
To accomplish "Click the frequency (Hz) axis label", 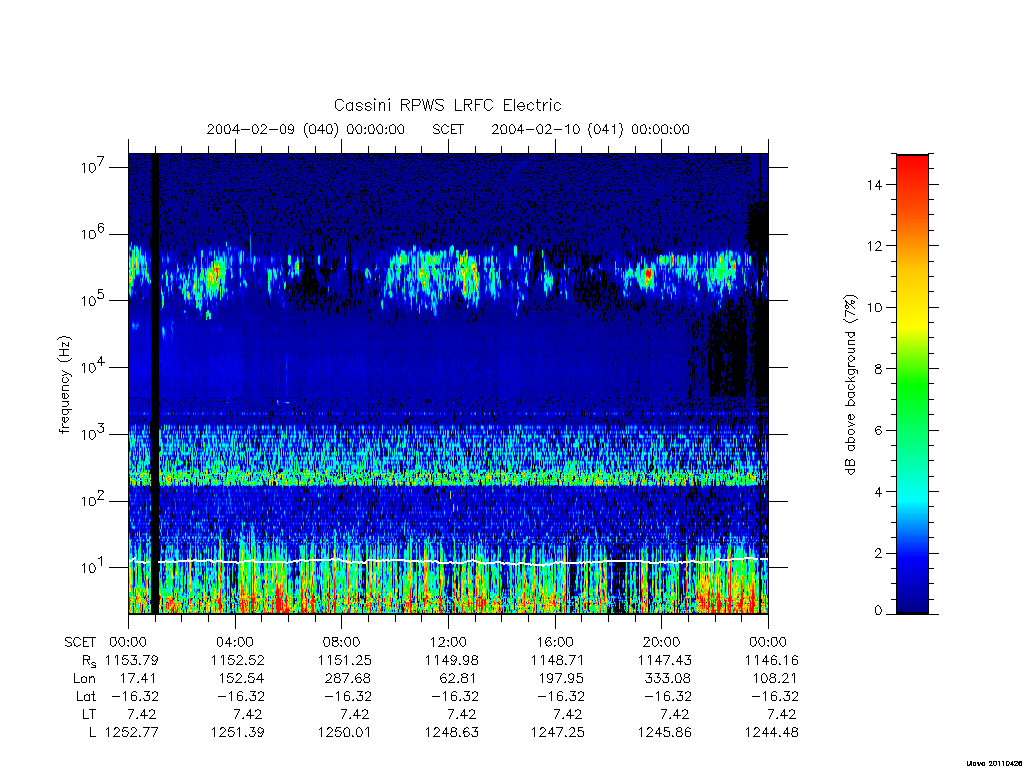I will 65,385.
